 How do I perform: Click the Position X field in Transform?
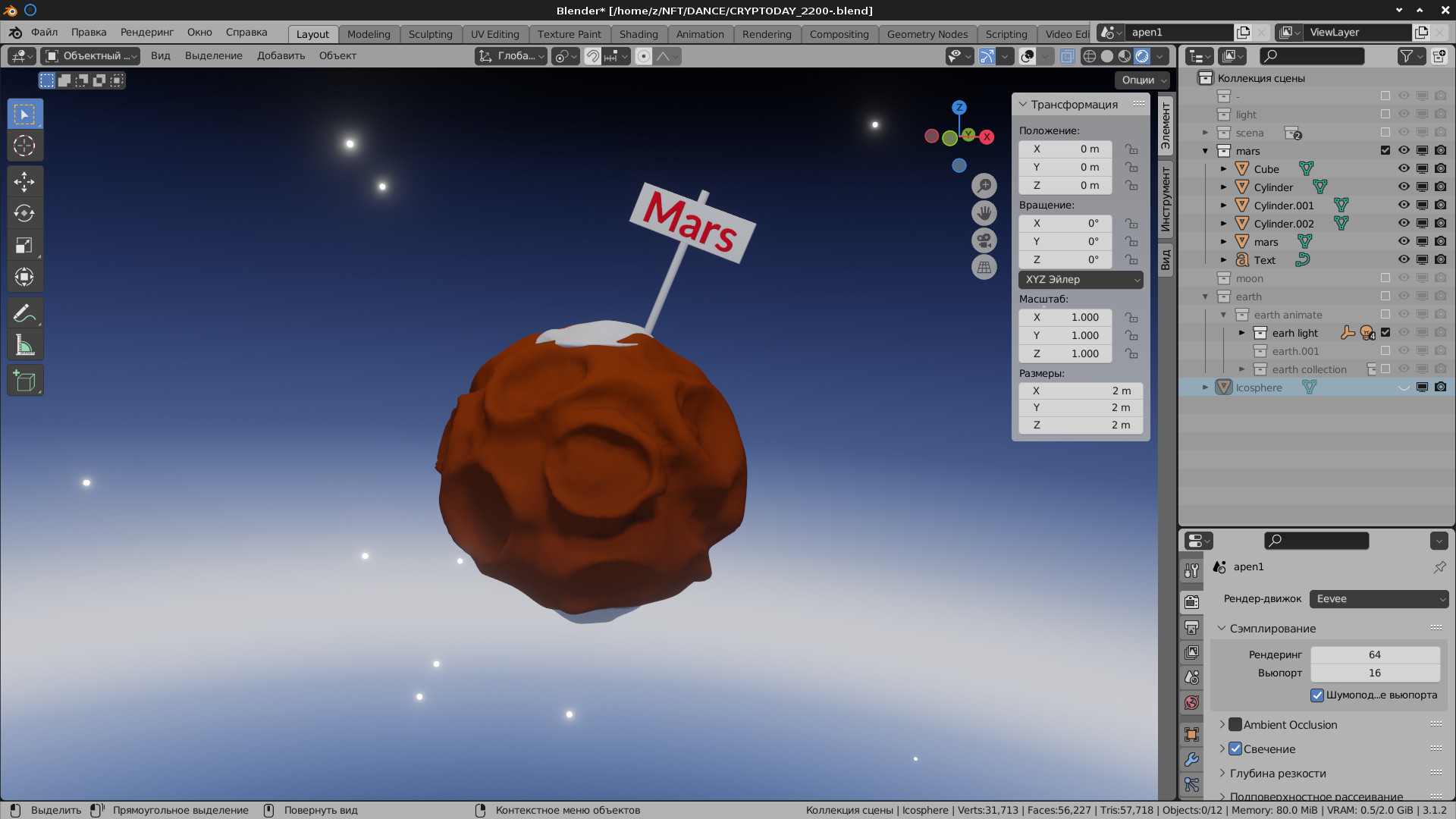[x=1065, y=149]
